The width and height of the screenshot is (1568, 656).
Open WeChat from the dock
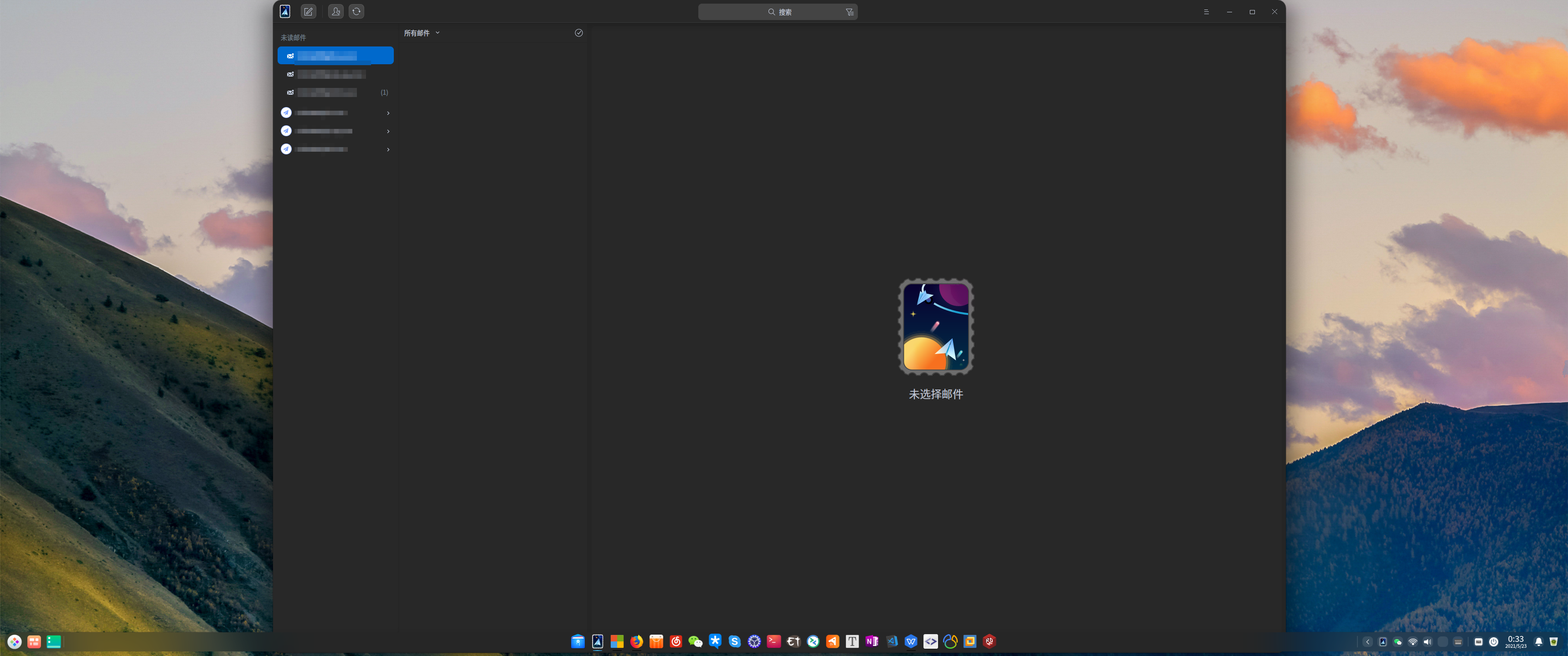695,641
